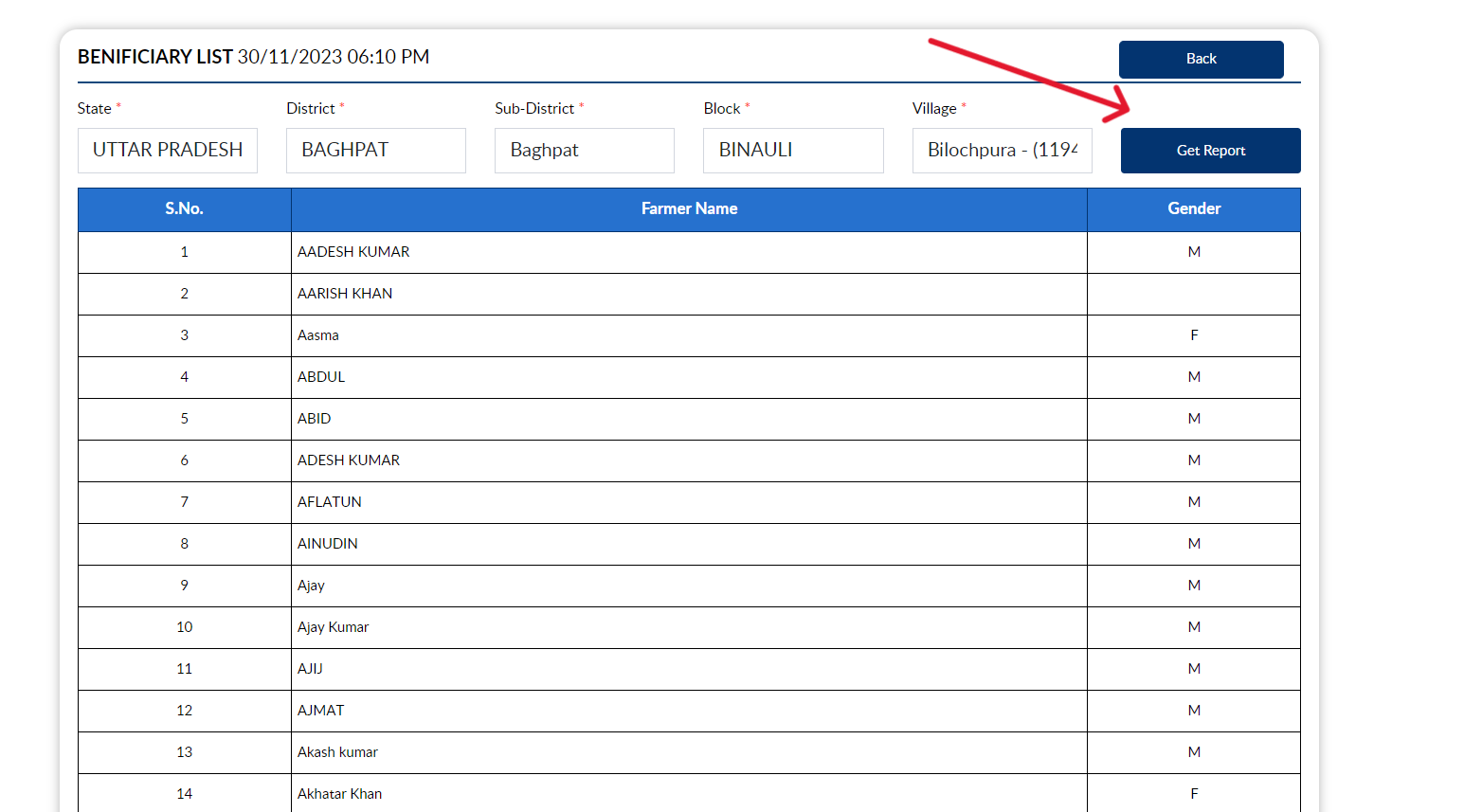Open the Block dropdown showing BINAULI
Image resolution: width=1464 pixels, height=812 pixels.
tap(793, 150)
